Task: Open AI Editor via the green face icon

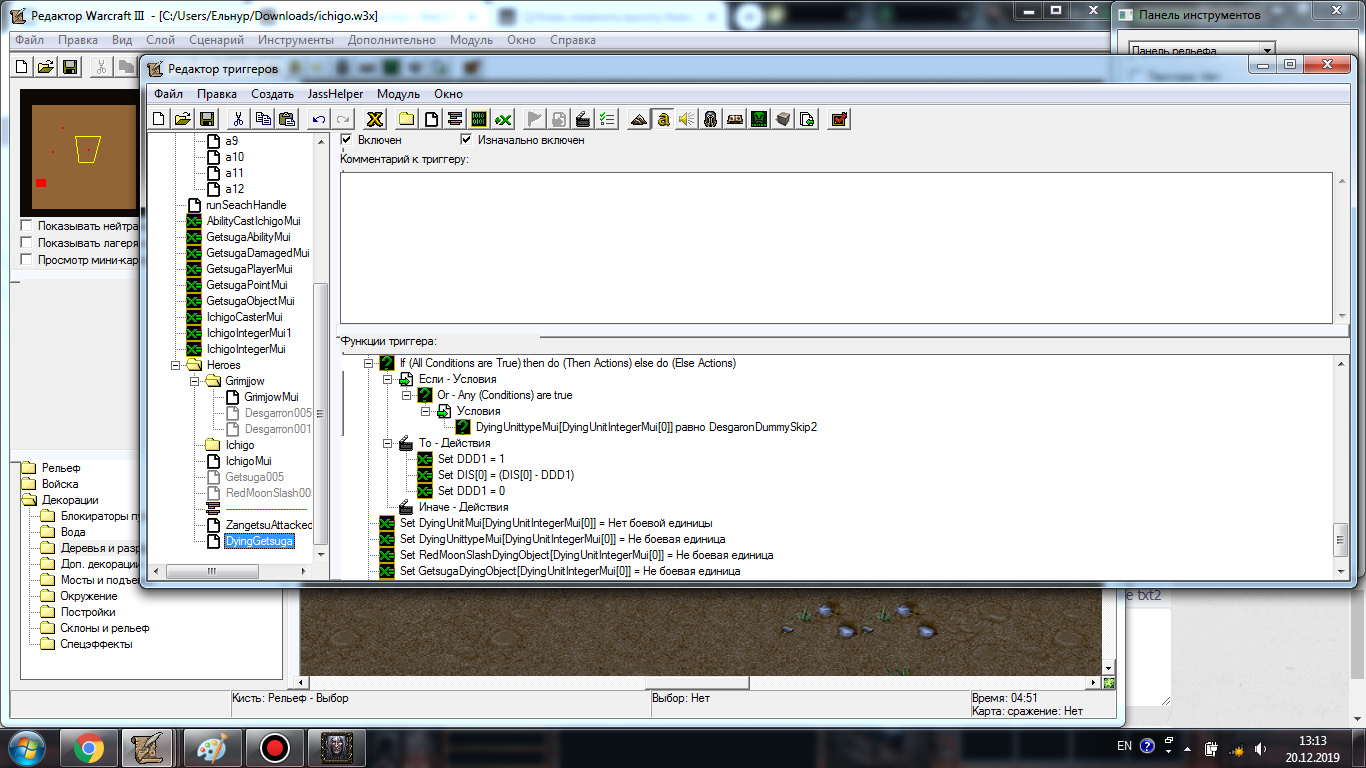Action: pyautogui.click(x=759, y=119)
